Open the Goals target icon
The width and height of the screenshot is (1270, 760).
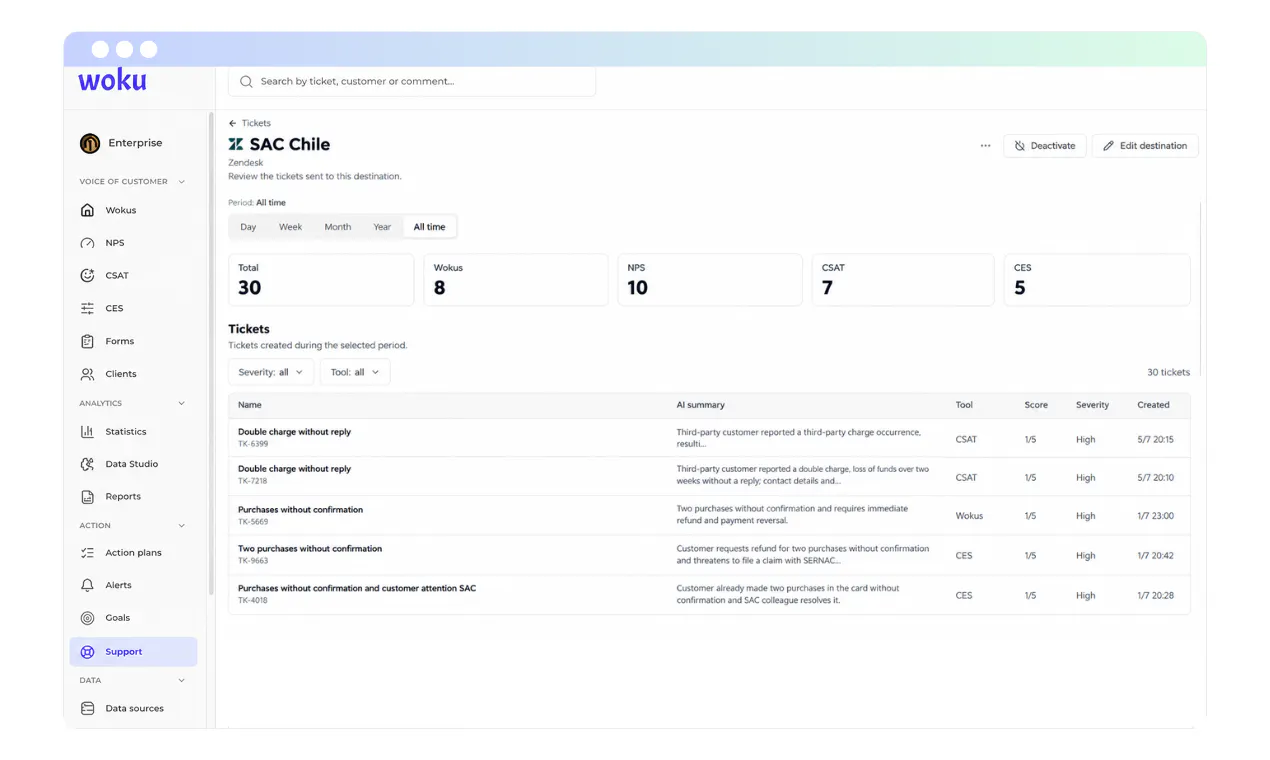coord(87,618)
